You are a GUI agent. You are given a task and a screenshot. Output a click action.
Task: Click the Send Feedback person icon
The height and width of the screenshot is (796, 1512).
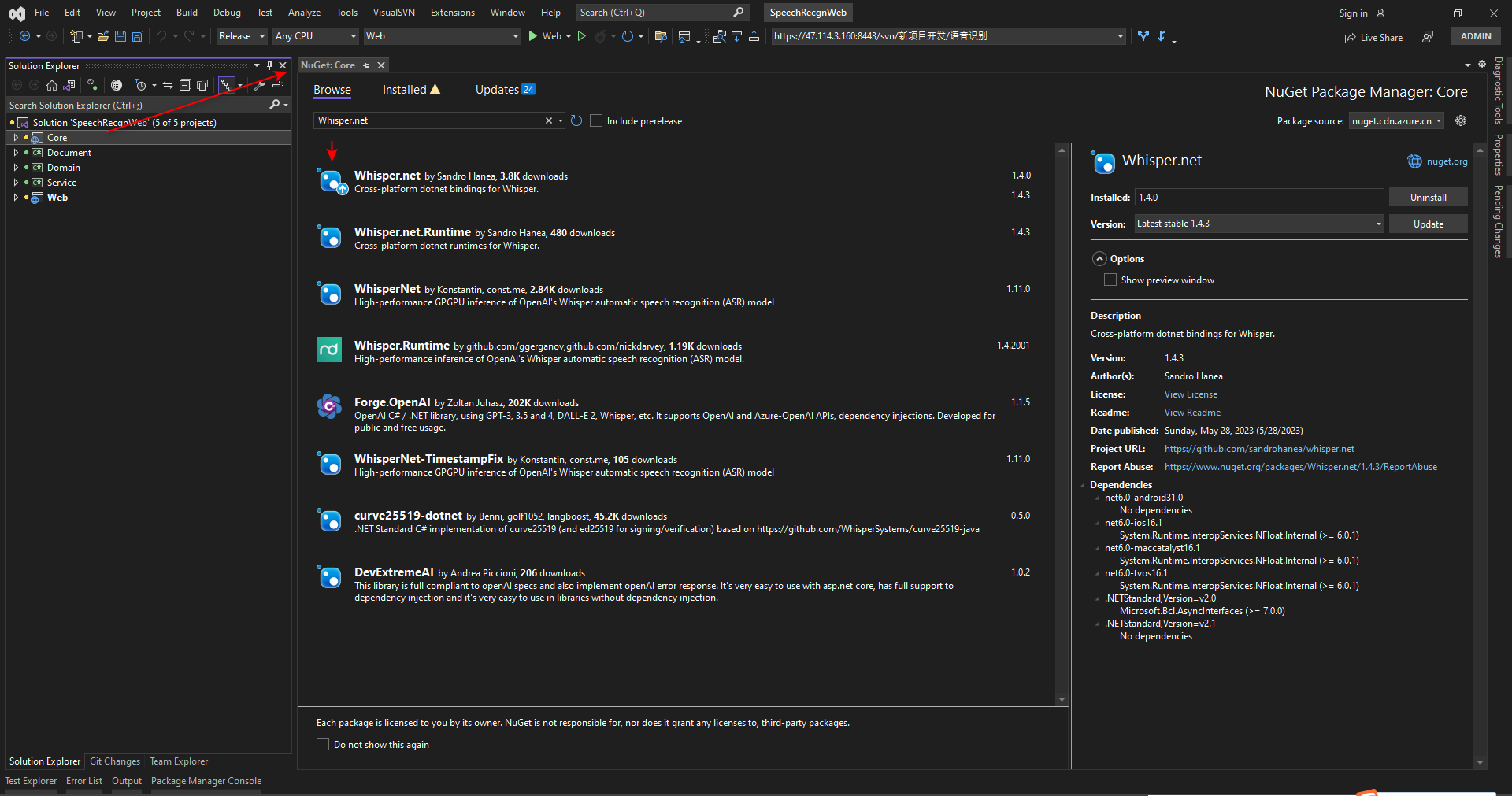(1428, 37)
